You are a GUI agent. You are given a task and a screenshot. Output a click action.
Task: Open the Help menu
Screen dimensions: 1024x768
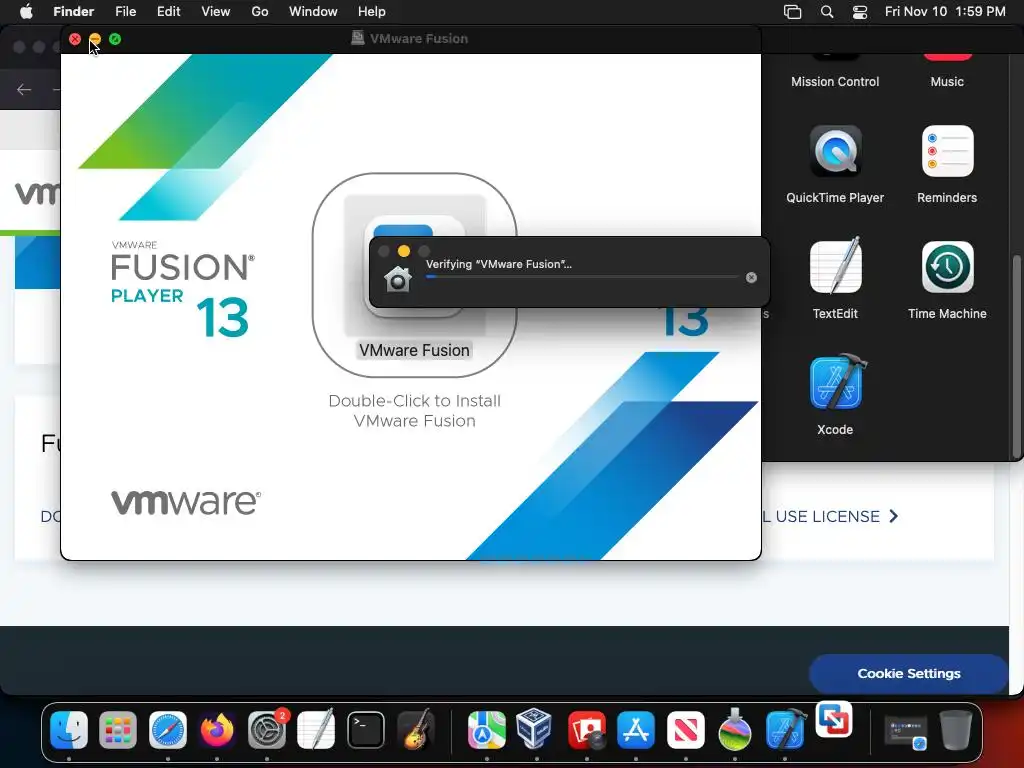(372, 12)
